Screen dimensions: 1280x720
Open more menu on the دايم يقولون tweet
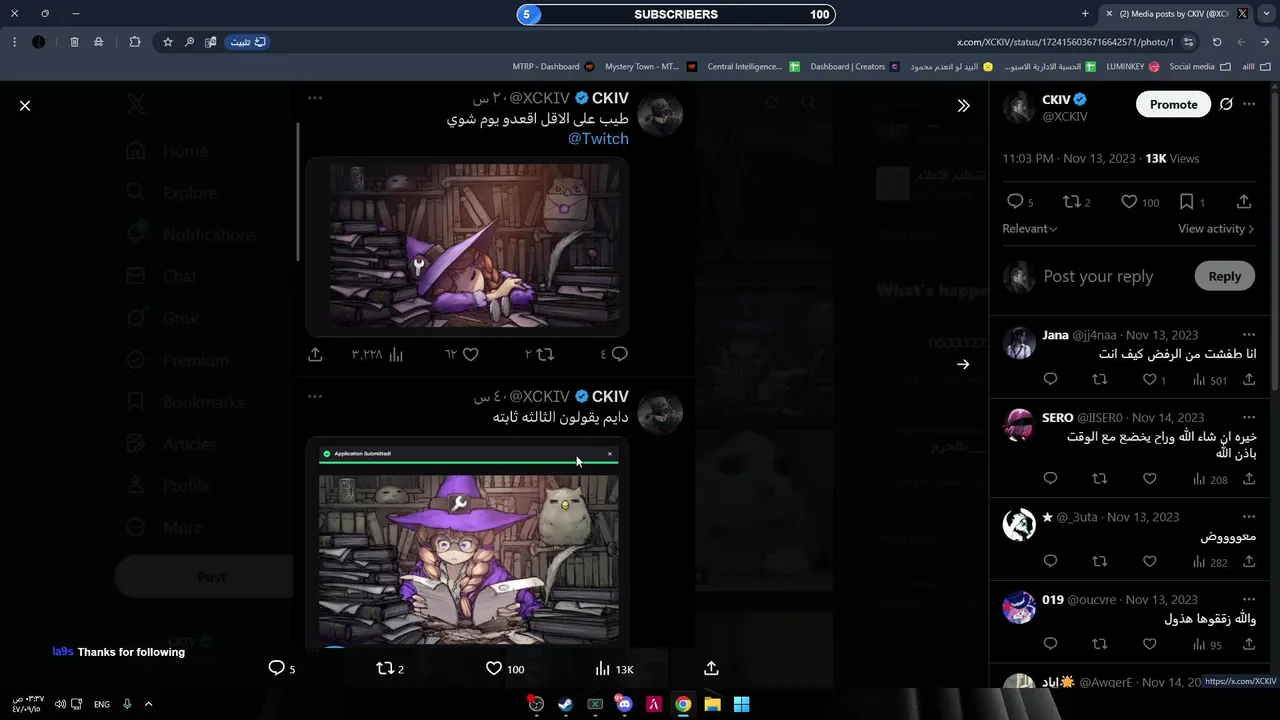[x=315, y=396]
